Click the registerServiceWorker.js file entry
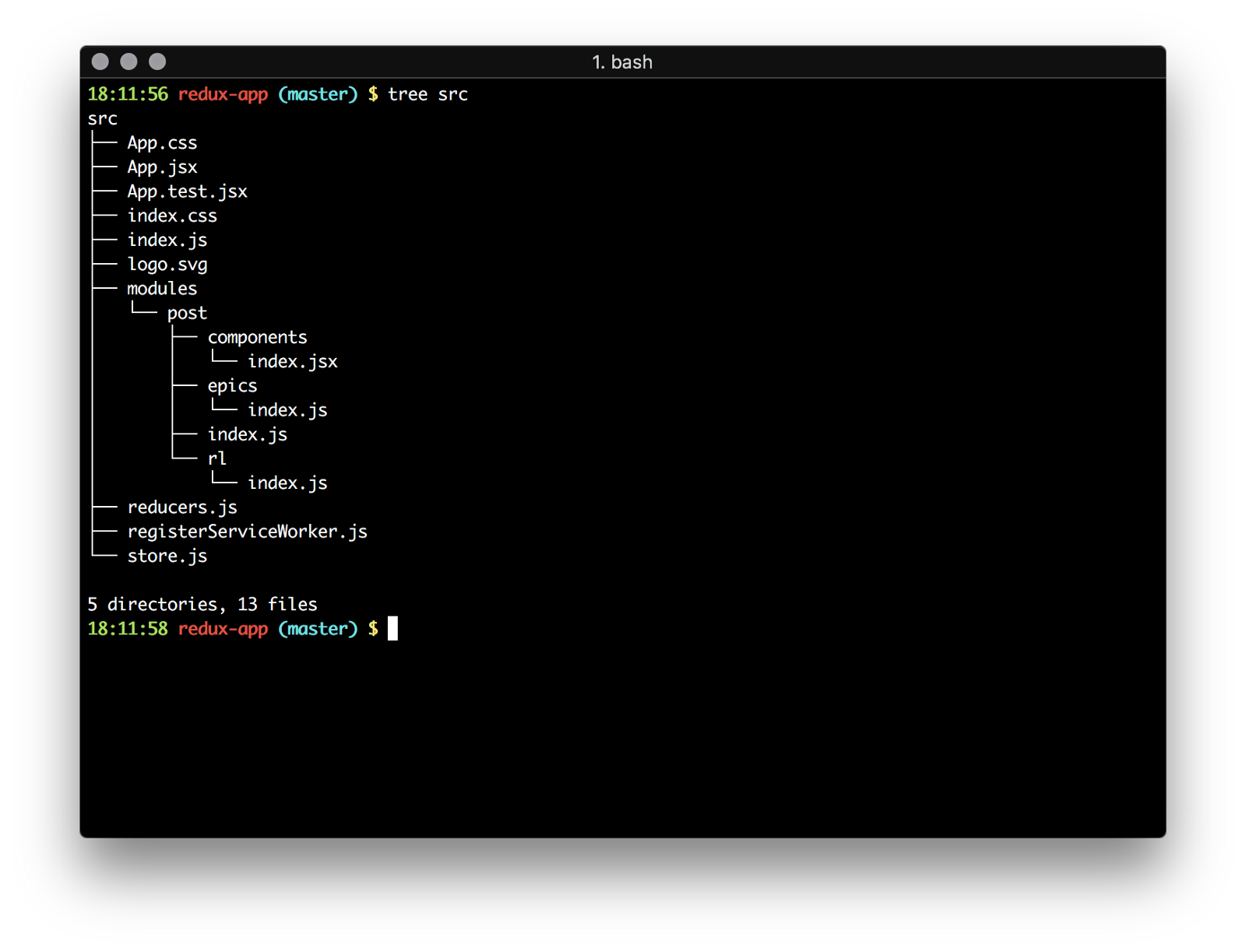The height and width of the screenshot is (952, 1246). click(247, 532)
